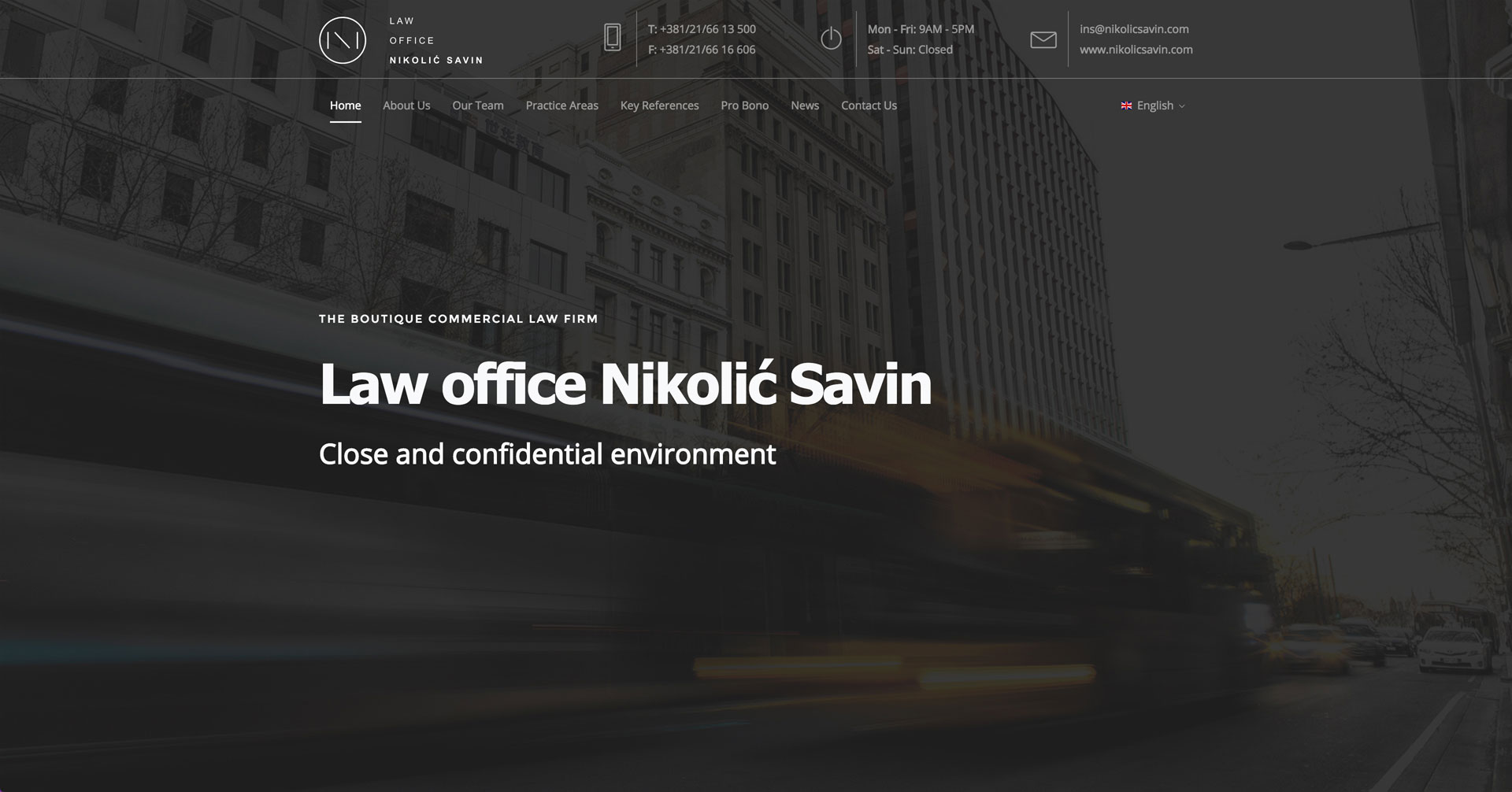Click the envelope email icon
The width and height of the screenshot is (1512, 792).
(x=1043, y=39)
